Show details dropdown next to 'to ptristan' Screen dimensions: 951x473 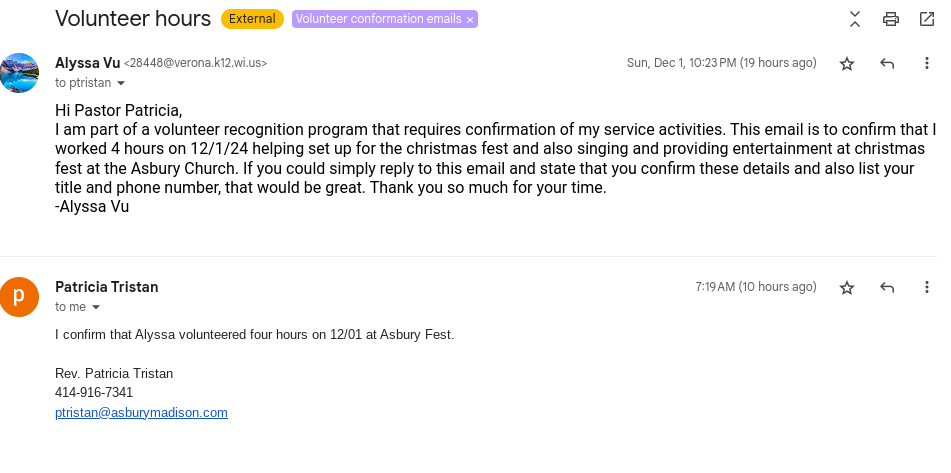(x=122, y=83)
